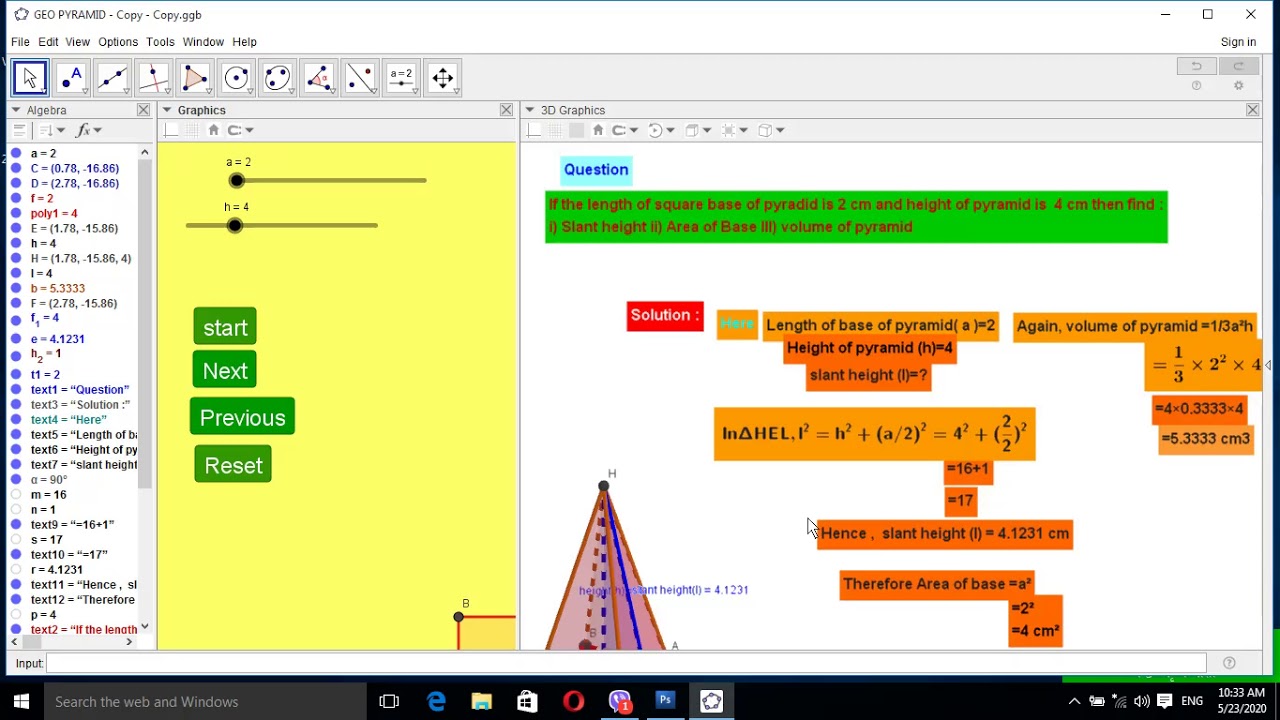This screenshot has width=1280, height=720.
Task: Collapse the Graphics panel title triangle
Action: click(x=167, y=110)
